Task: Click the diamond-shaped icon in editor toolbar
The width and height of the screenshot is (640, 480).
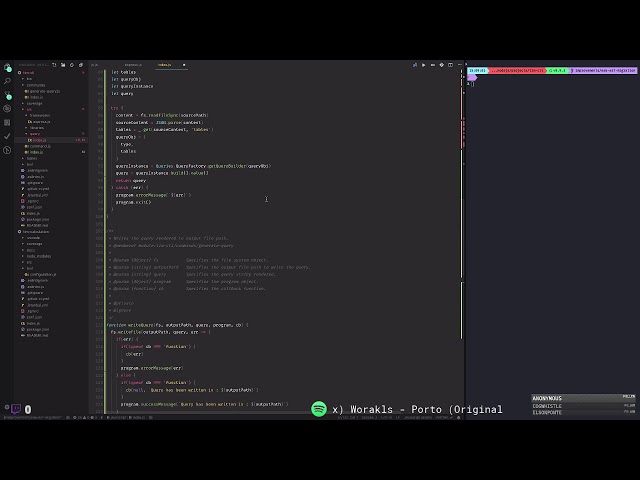Action: click(442, 65)
